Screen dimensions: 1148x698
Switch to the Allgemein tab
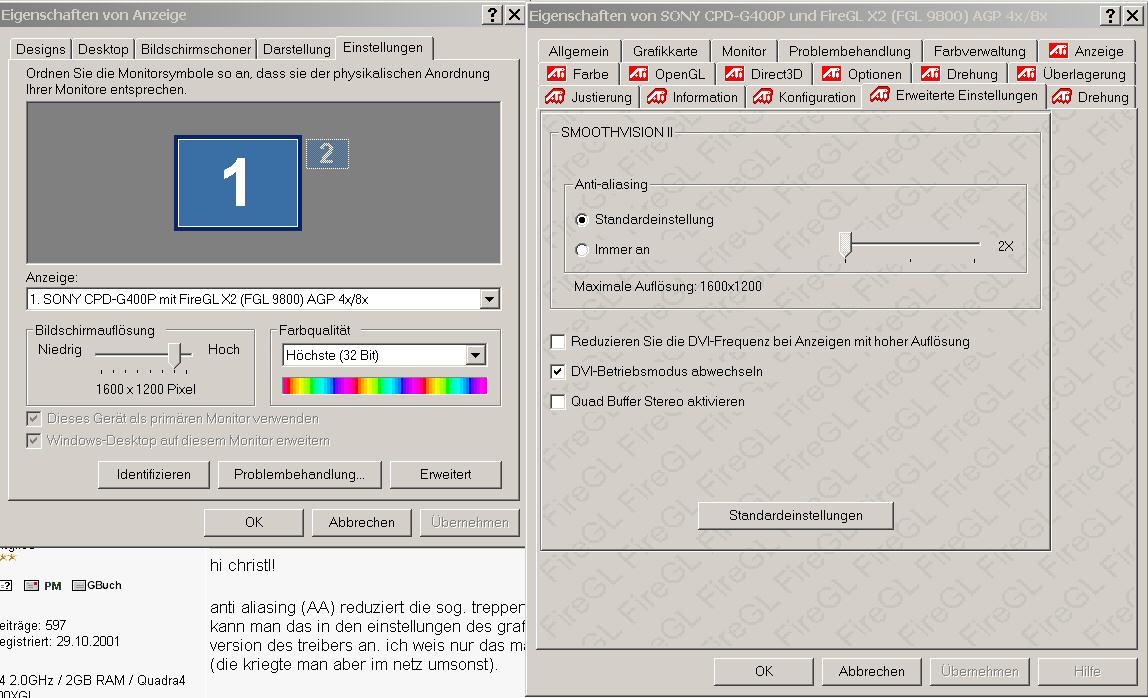[x=578, y=51]
